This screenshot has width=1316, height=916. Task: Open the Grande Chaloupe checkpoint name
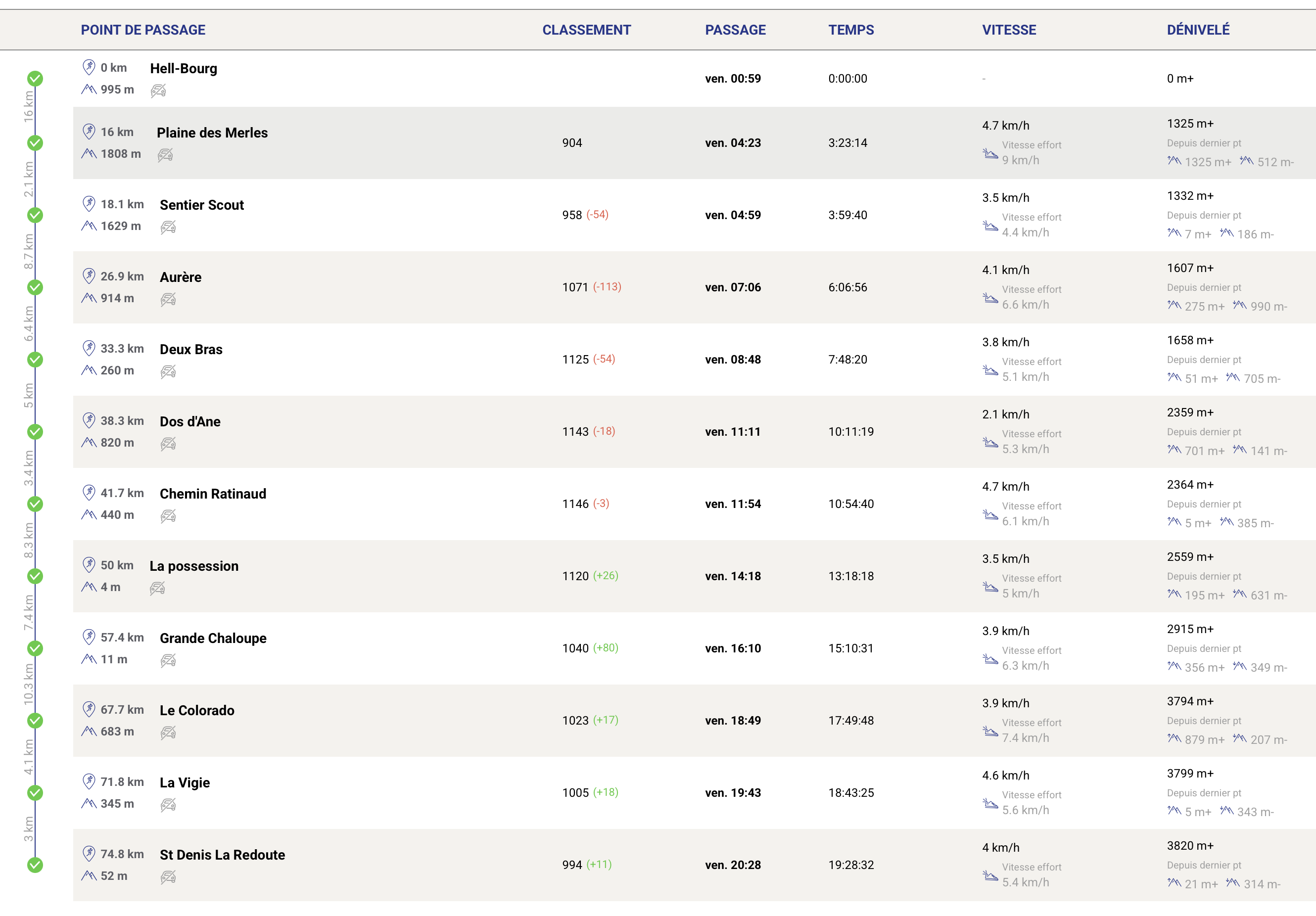(x=213, y=638)
